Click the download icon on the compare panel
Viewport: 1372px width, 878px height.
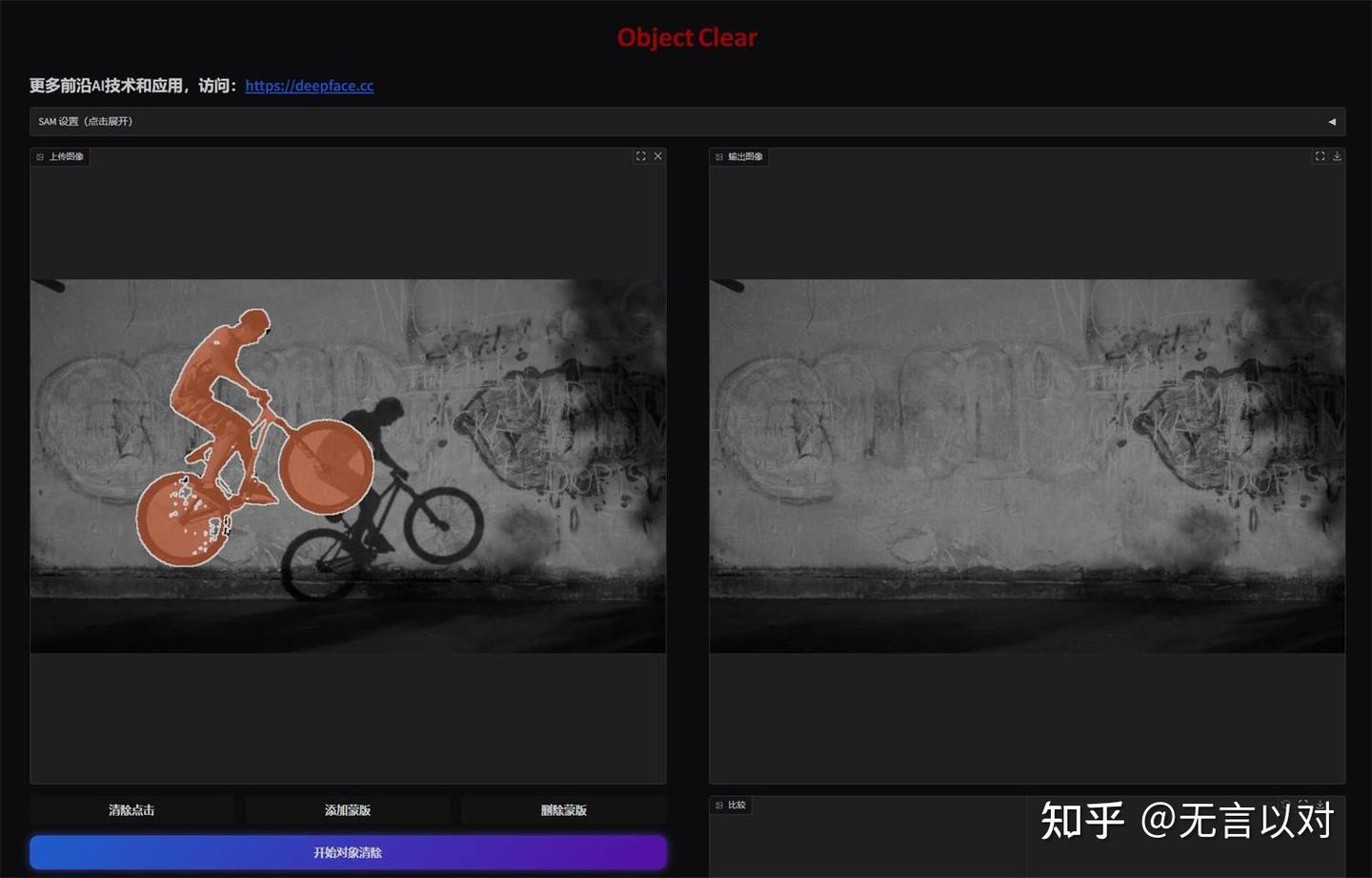point(1320,803)
